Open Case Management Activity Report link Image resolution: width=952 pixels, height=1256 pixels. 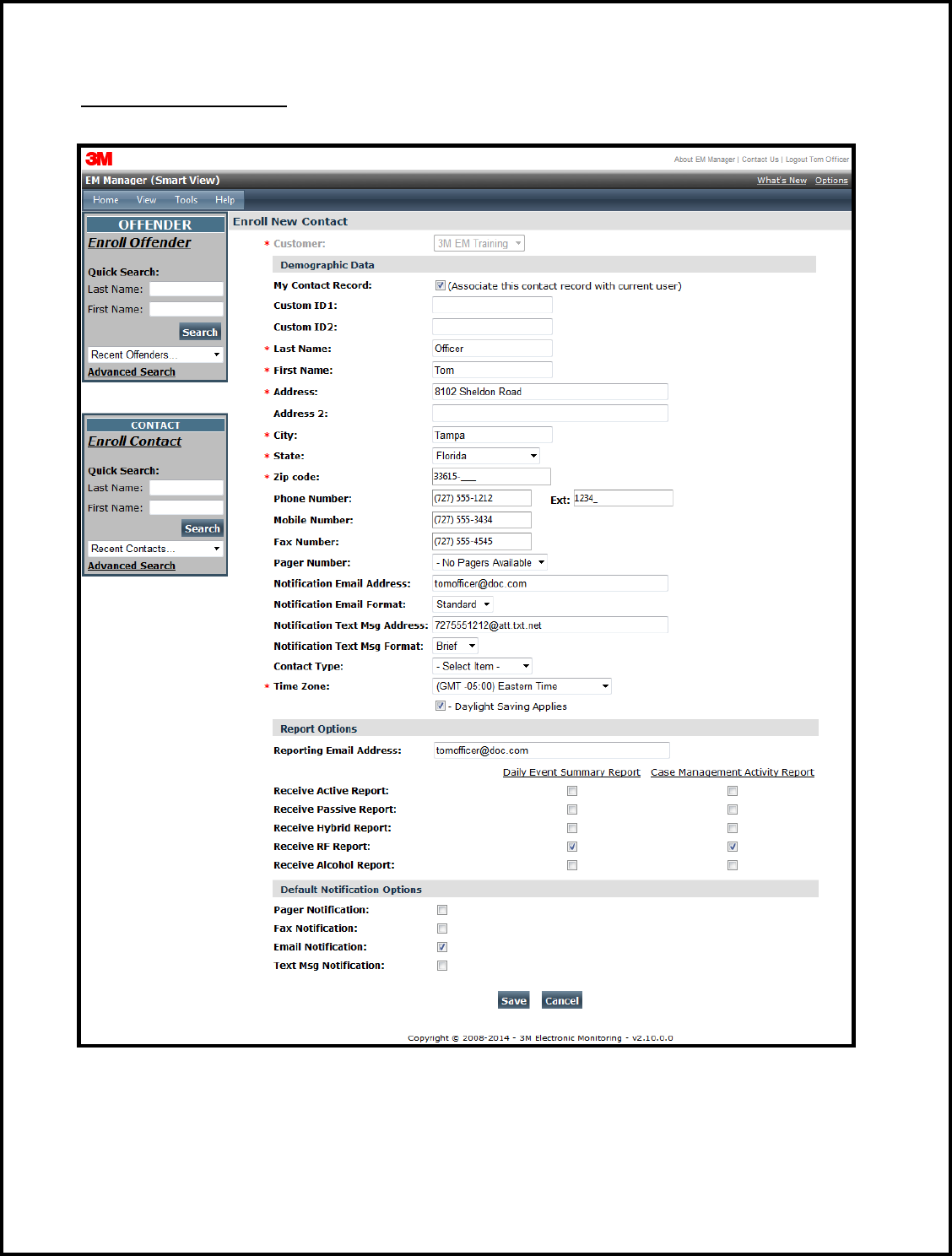(x=733, y=772)
